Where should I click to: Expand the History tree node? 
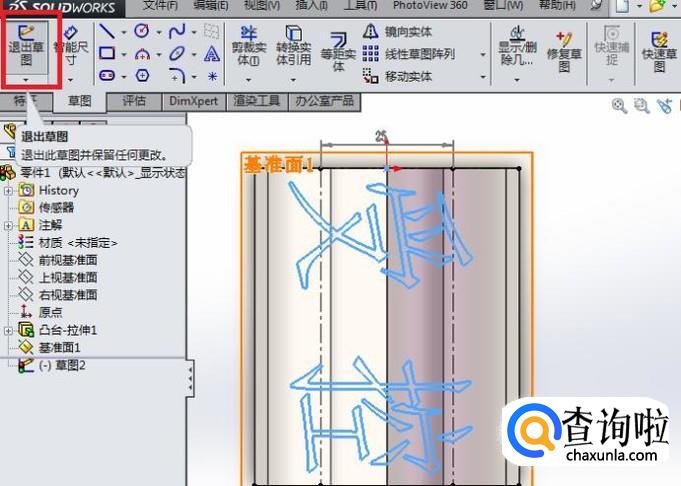click(8, 191)
